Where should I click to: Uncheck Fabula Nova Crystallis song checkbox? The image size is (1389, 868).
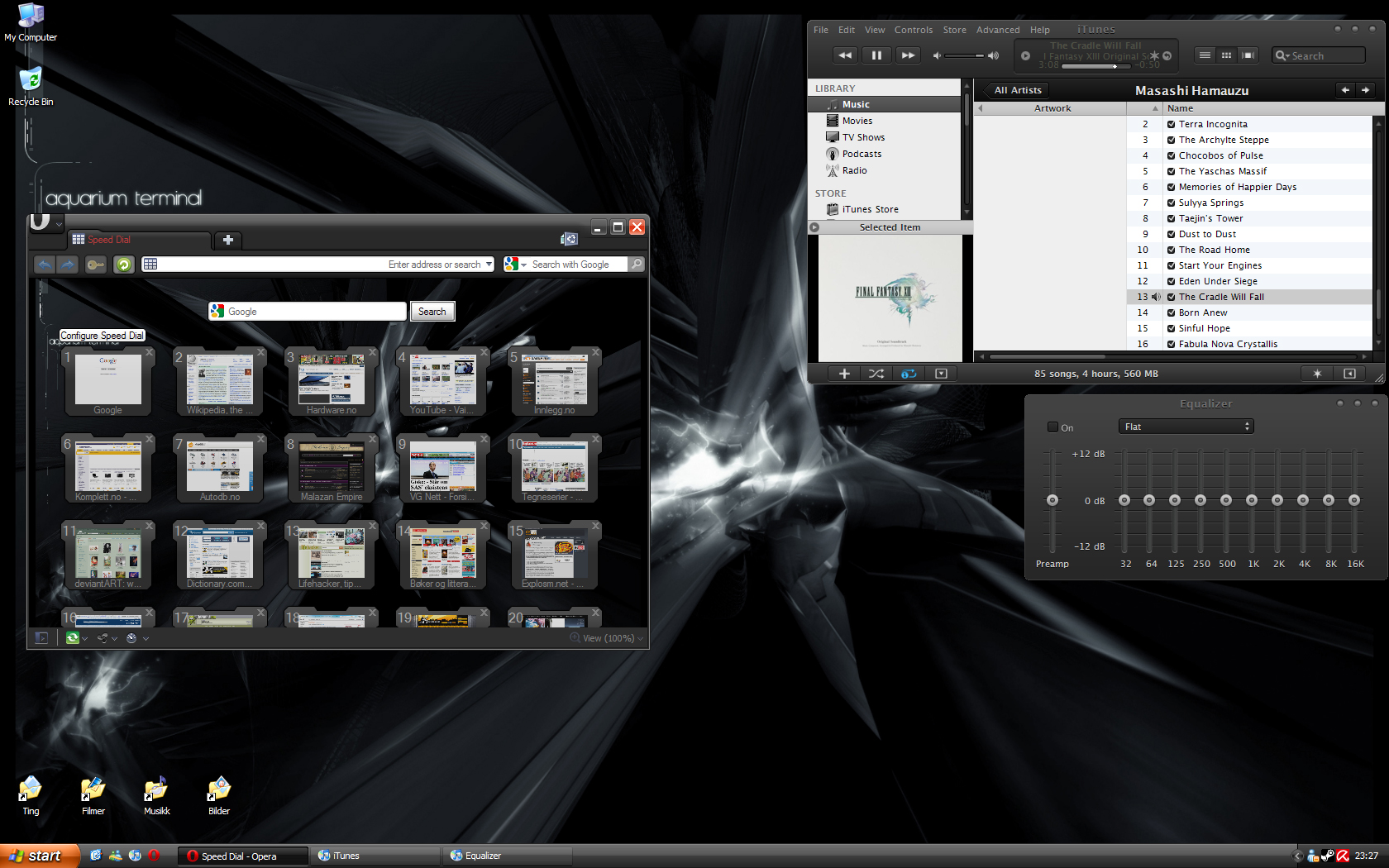point(1171,344)
